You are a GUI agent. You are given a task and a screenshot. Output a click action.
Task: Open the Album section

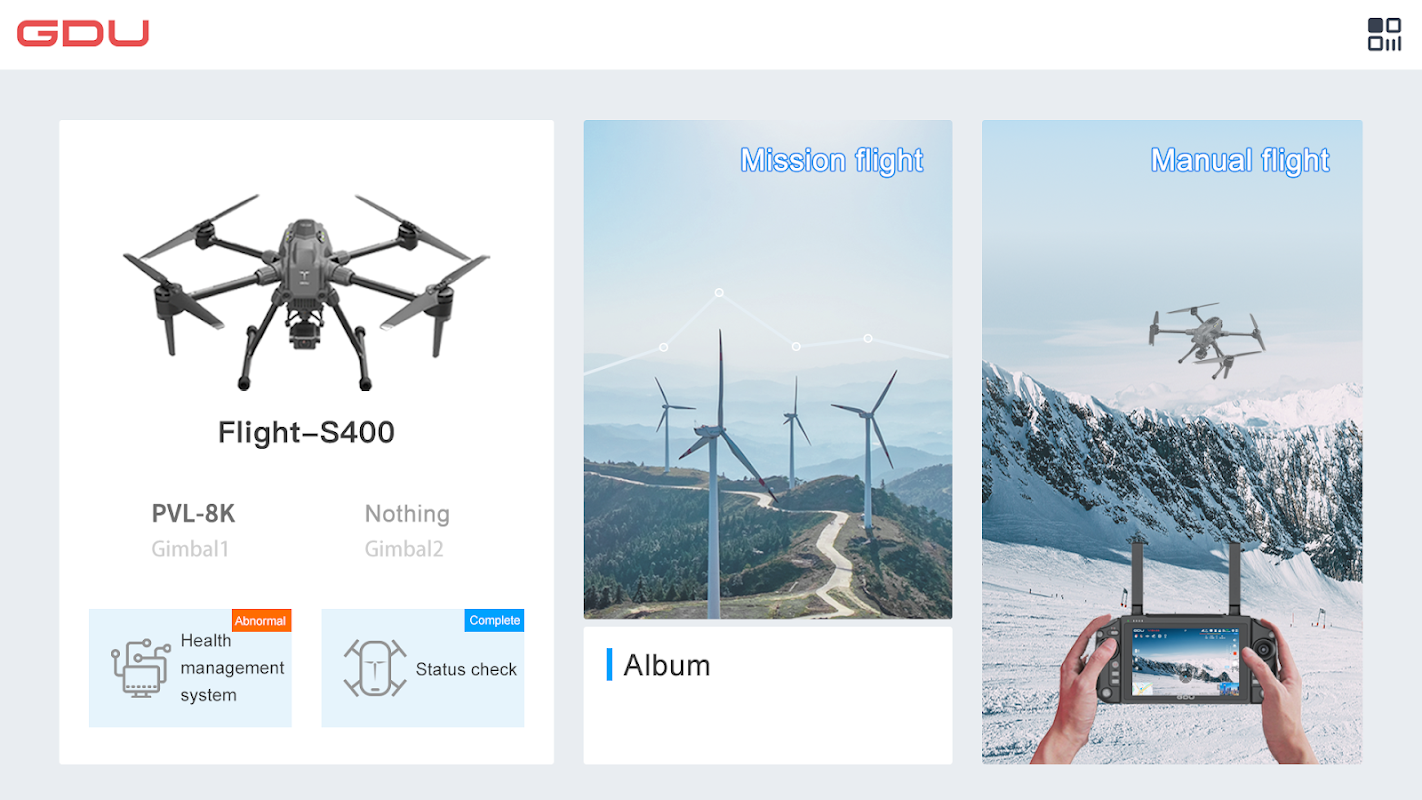click(x=768, y=695)
